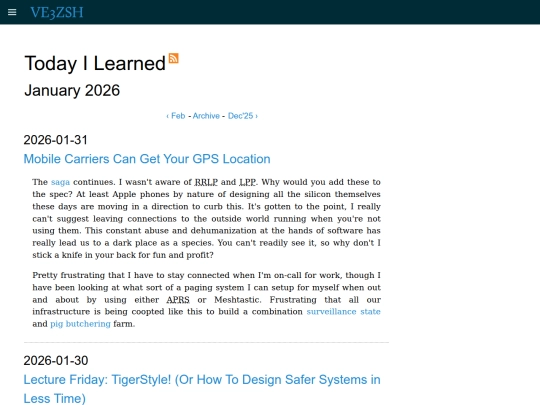Follow the 'surveillance state' link
This screenshot has height=405, width=540.
[343, 311]
